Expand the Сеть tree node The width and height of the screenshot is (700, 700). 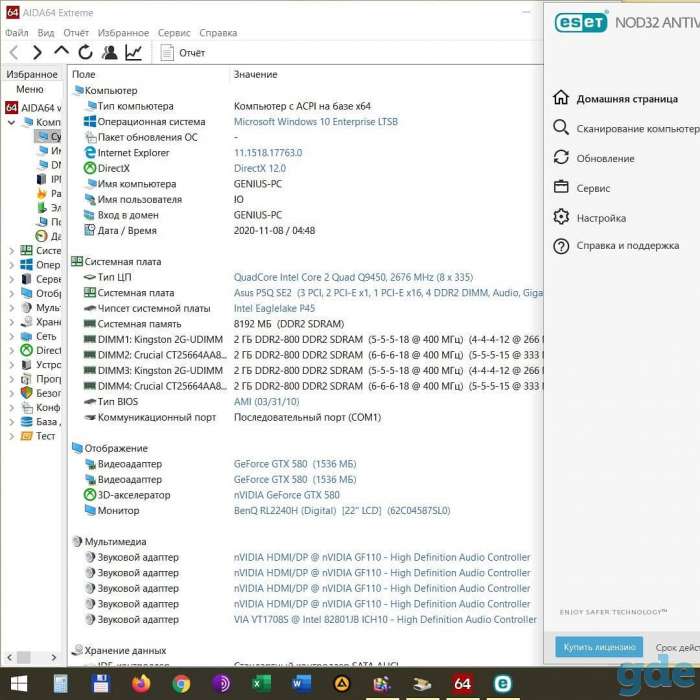tap(12, 337)
